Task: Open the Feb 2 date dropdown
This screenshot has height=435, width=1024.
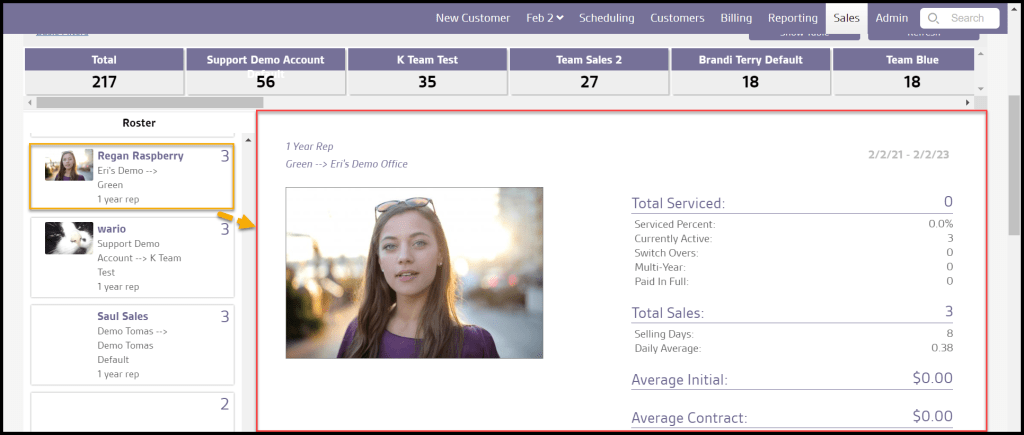Action: point(544,18)
